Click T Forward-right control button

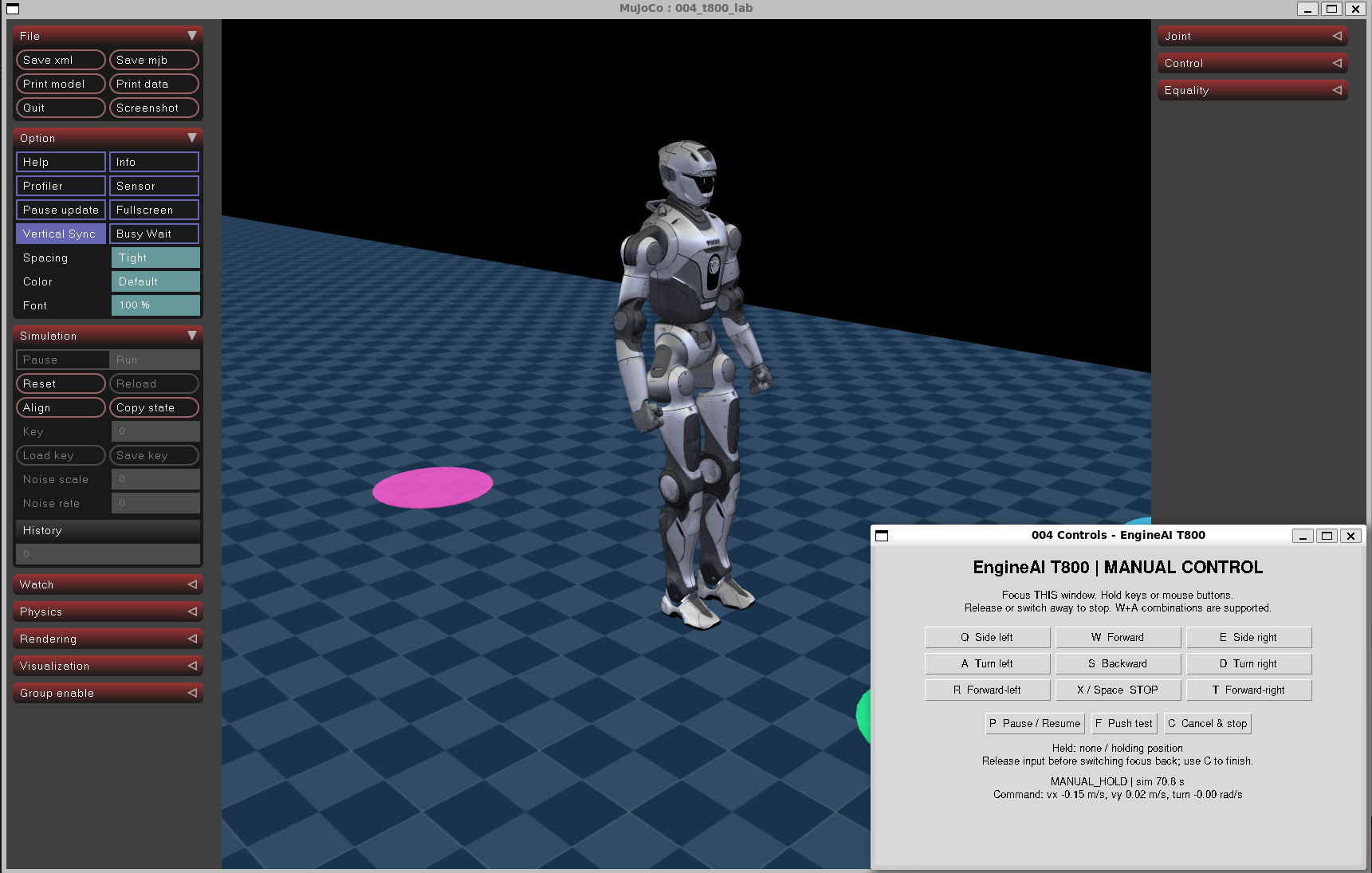pos(1248,690)
